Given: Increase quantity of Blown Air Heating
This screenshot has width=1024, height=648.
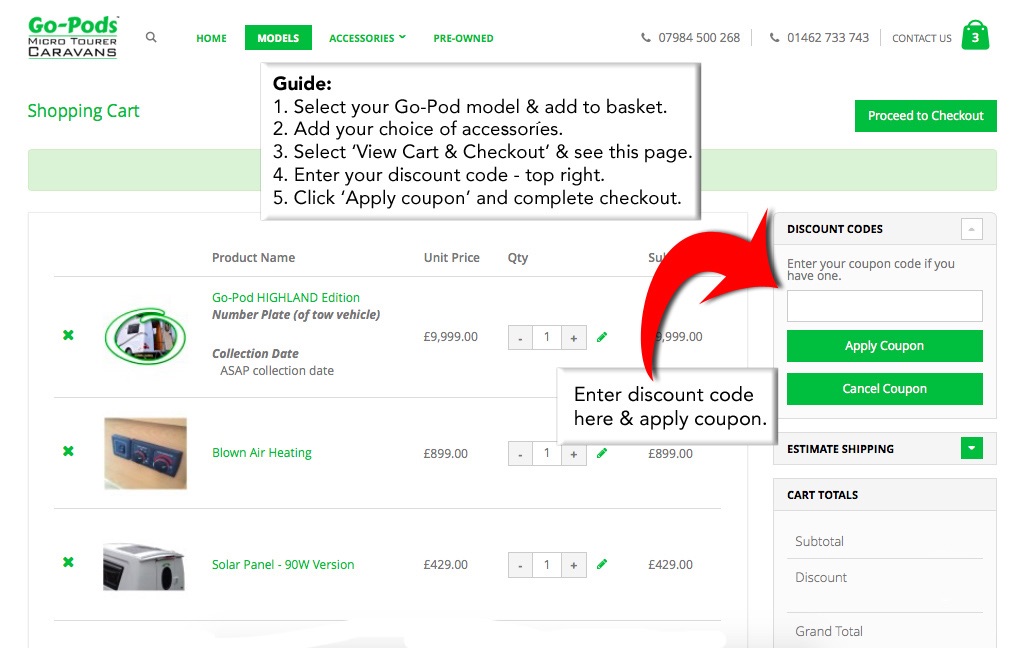Looking at the screenshot, I should [573, 453].
